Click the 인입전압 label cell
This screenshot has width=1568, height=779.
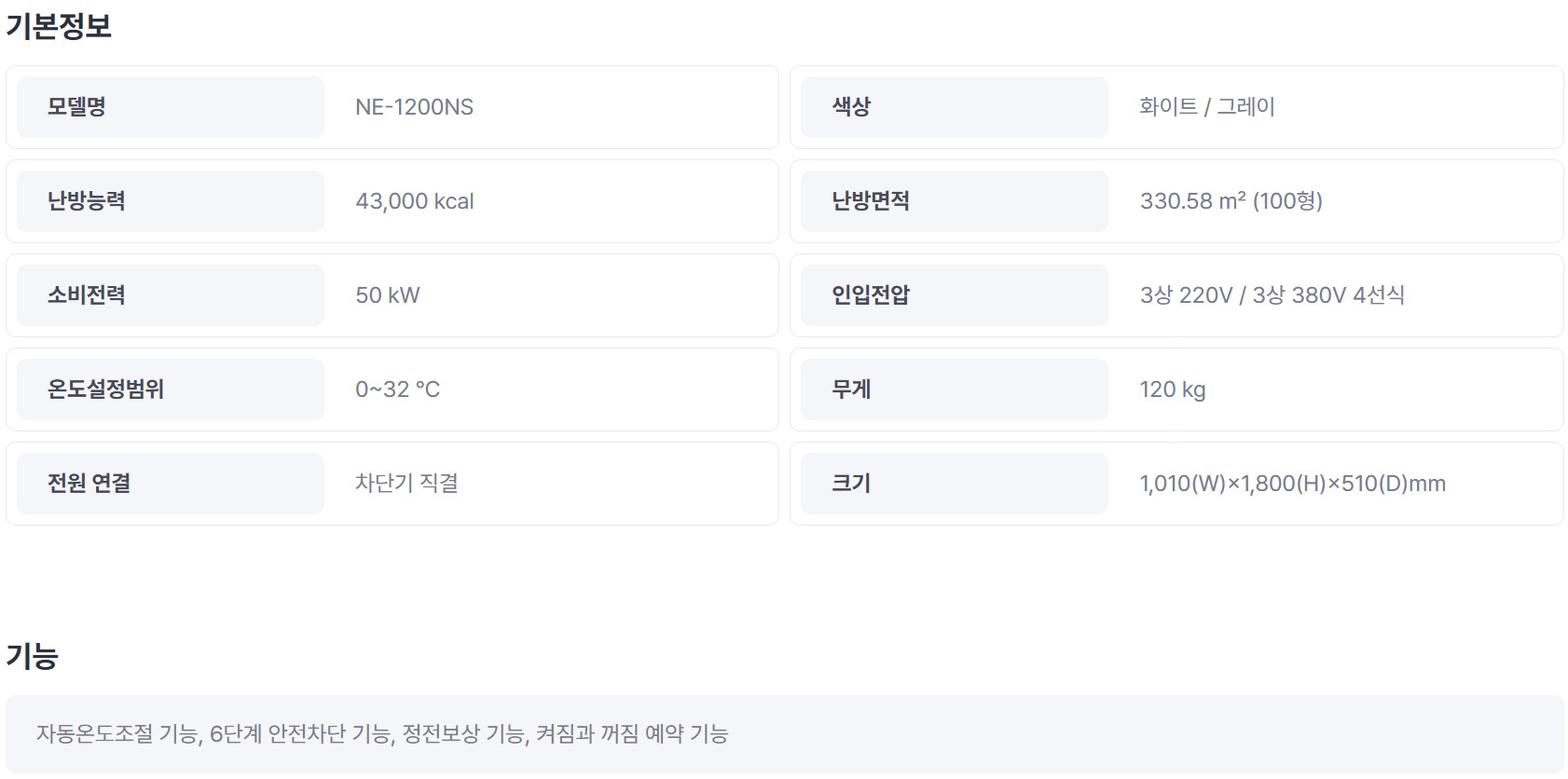(x=955, y=295)
